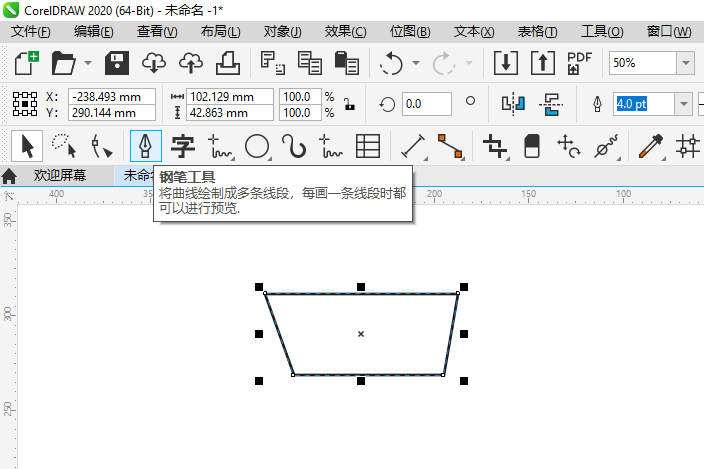Click the Export icon
The image size is (704, 469).
pos(542,63)
